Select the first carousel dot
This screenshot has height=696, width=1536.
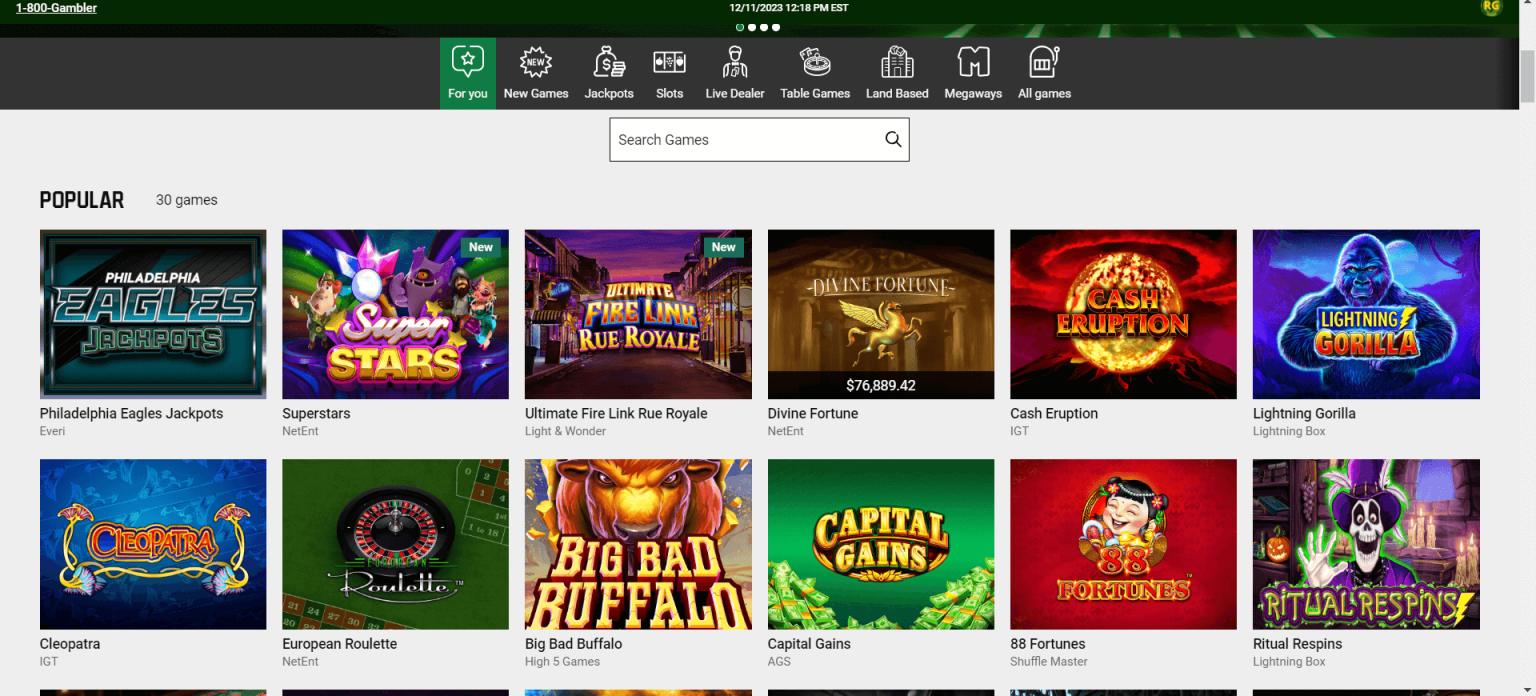tap(740, 27)
